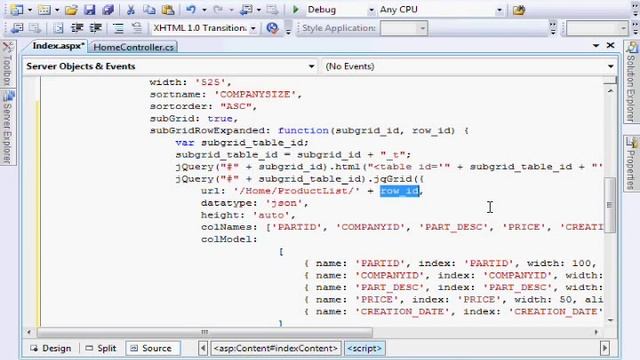Switch to the Index.aspx tab
The height and width of the screenshot is (360, 640).
(58, 46)
